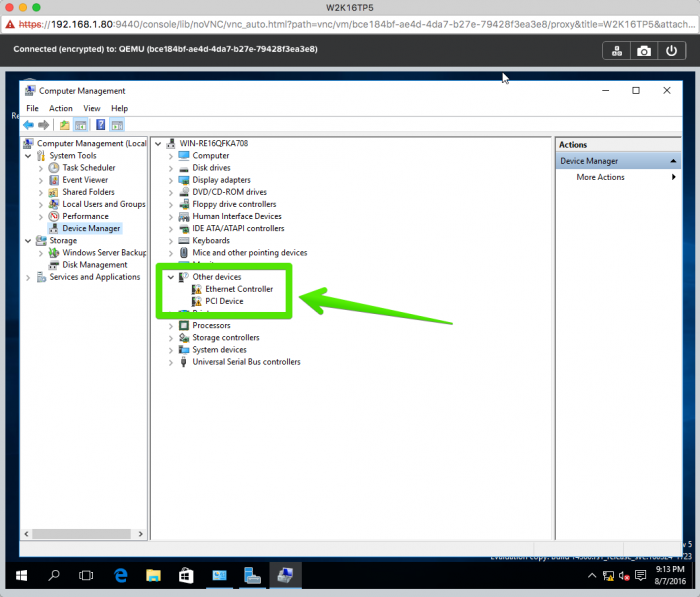
Task: Select Windows Server Backup
Action: coord(104,253)
